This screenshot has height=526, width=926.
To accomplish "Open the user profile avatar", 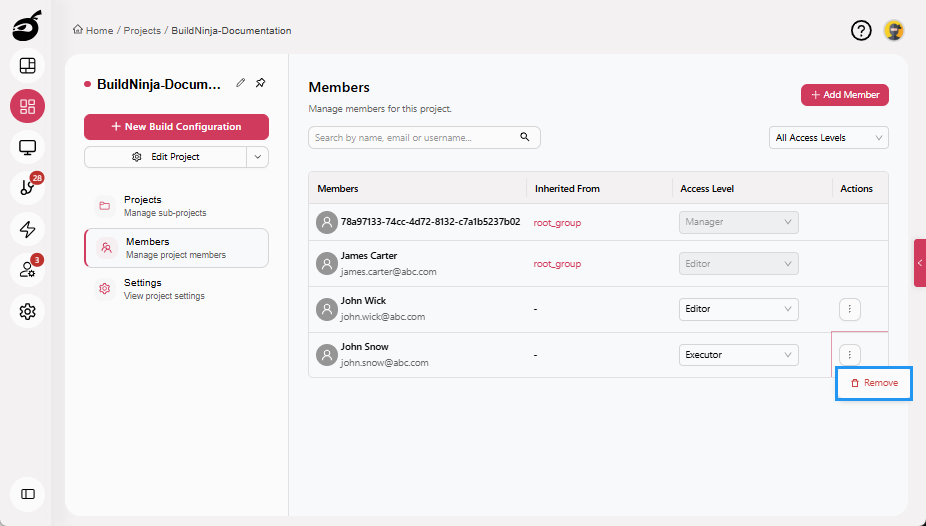I will (x=894, y=30).
